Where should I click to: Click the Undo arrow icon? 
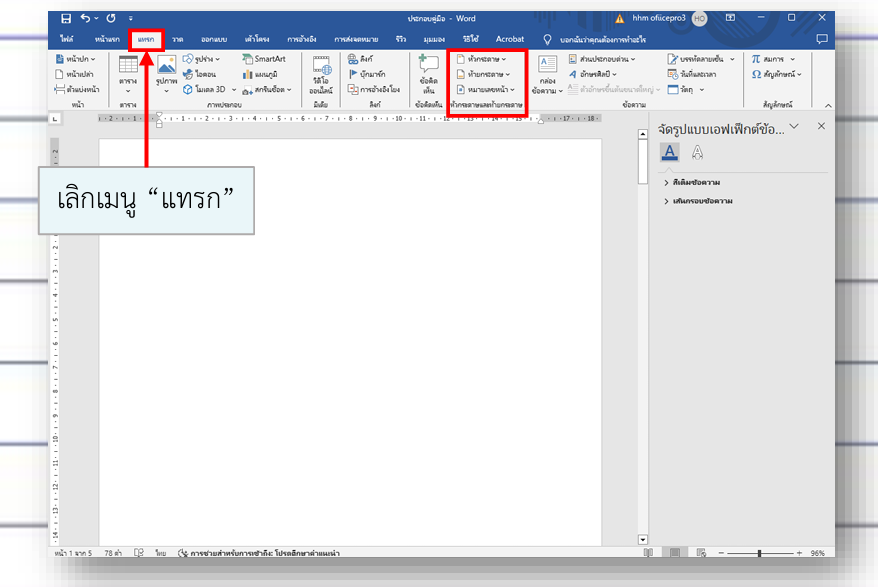(86, 18)
